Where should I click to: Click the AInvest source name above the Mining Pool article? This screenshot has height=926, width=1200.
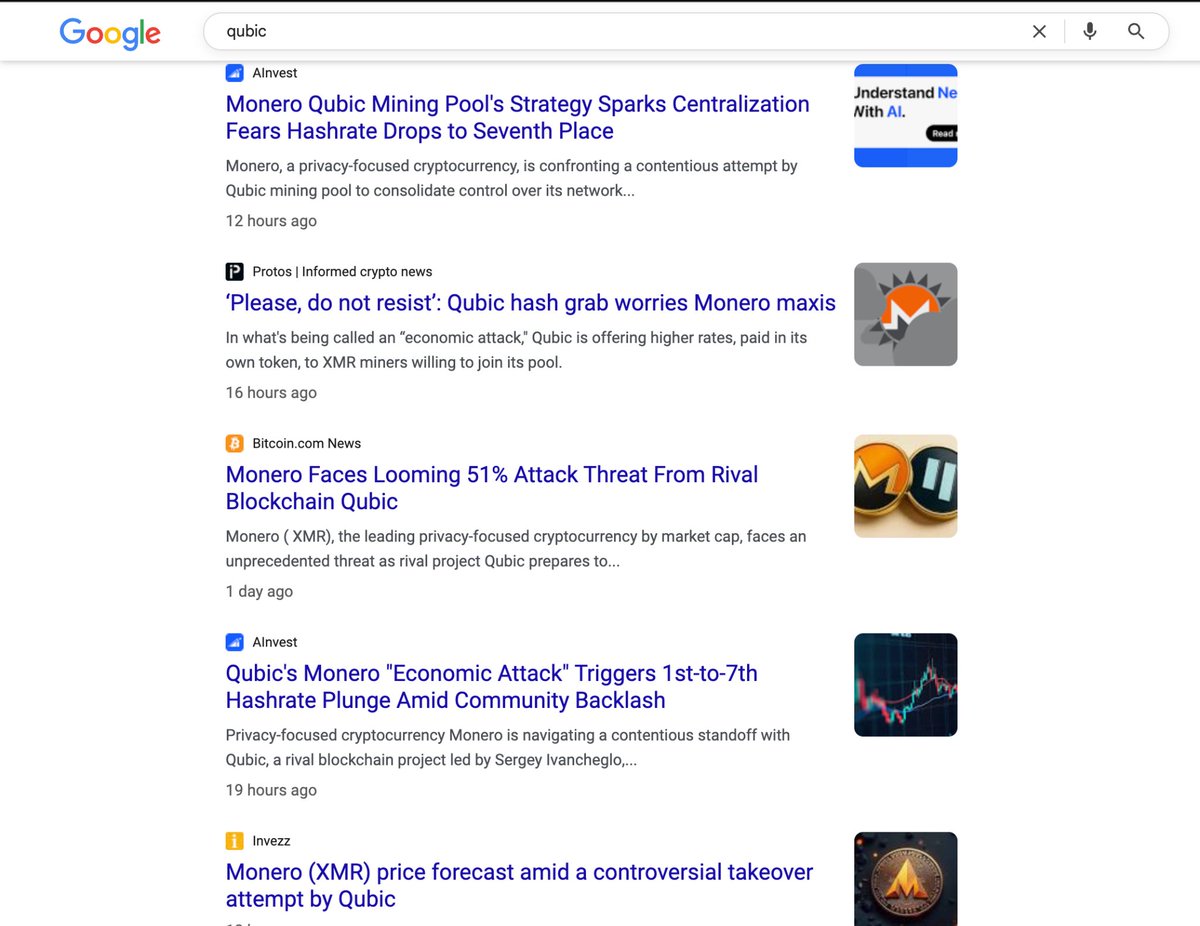point(275,73)
